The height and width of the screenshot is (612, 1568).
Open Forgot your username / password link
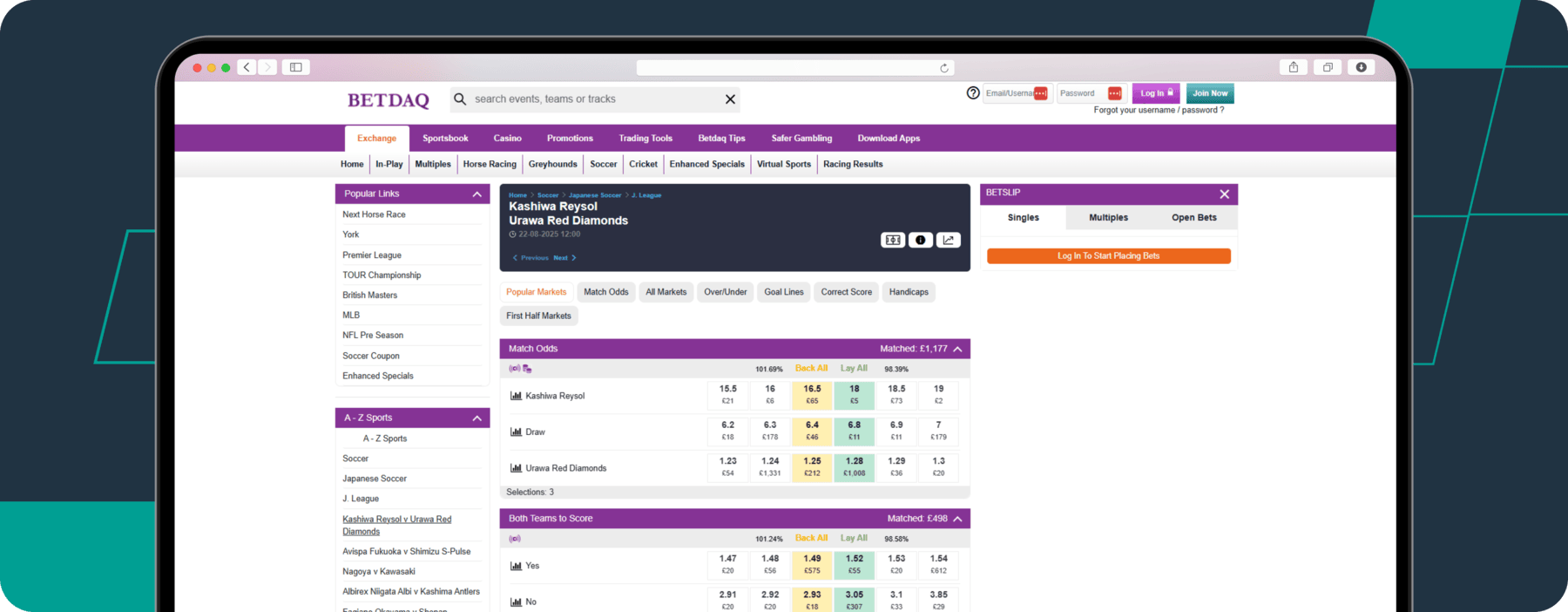[1159, 111]
